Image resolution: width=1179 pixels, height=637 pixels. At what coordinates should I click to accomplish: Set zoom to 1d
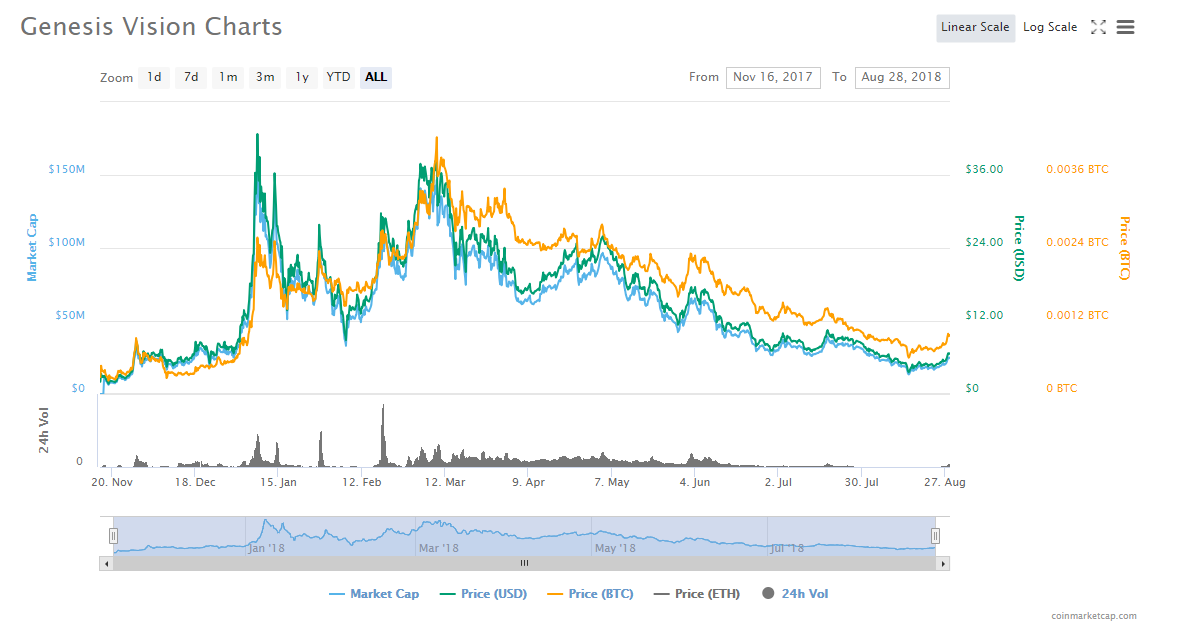coord(154,77)
